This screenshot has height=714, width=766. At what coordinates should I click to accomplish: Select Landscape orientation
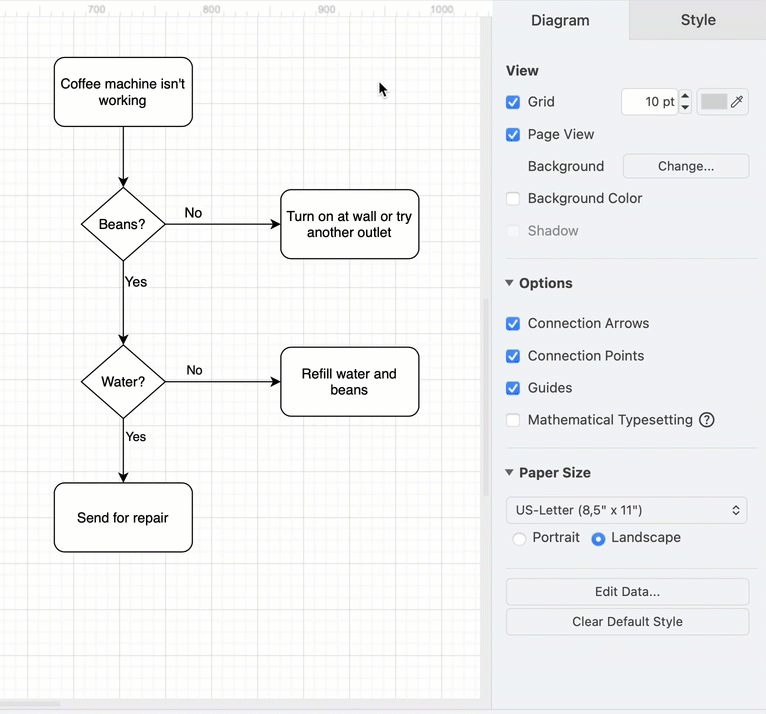click(598, 539)
